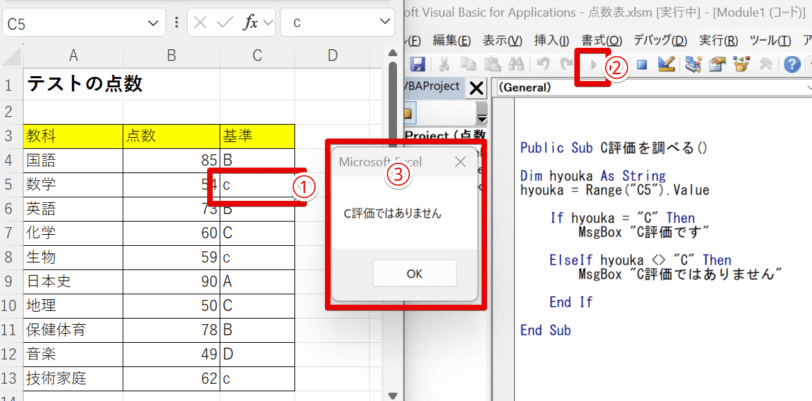Open the 実行(R) menu
Image resolution: width=812 pixels, height=401 pixels.
point(718,41)
